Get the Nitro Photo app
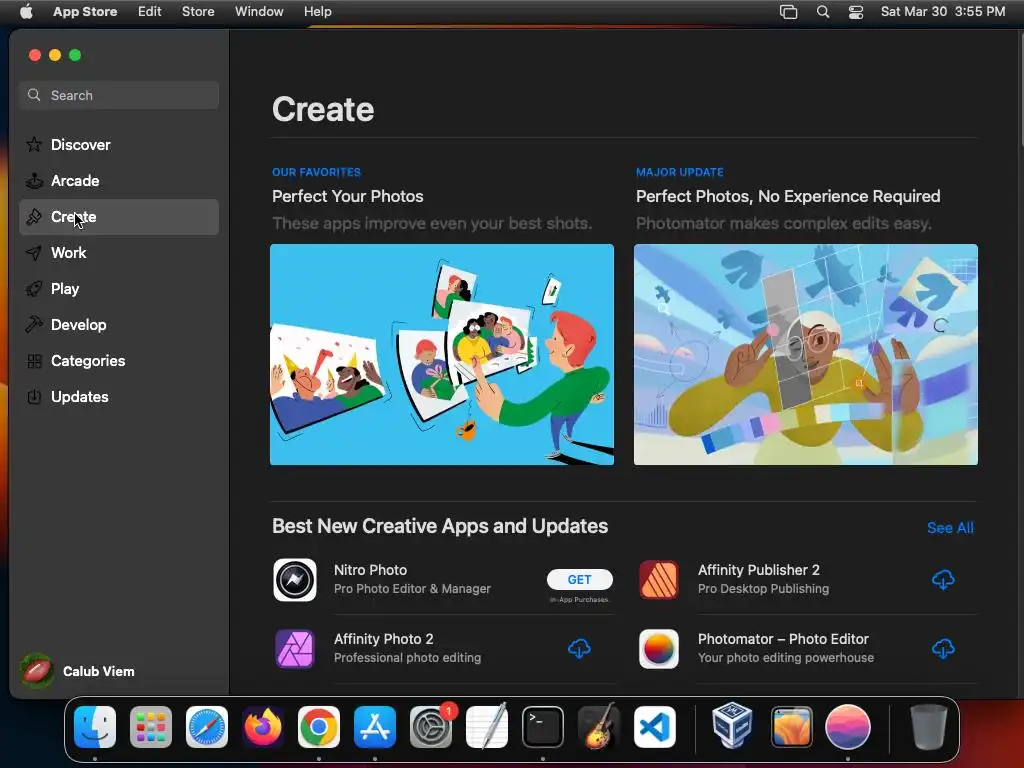 tap(579, 579)
